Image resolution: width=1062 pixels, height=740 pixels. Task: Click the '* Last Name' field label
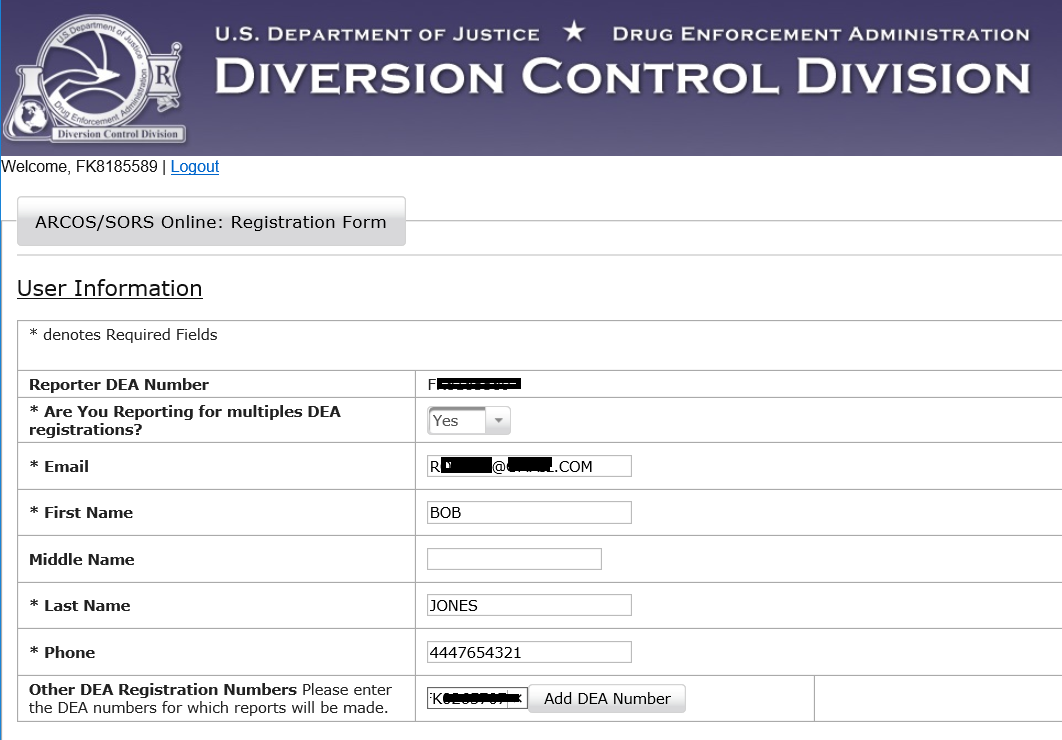(80, 605)
